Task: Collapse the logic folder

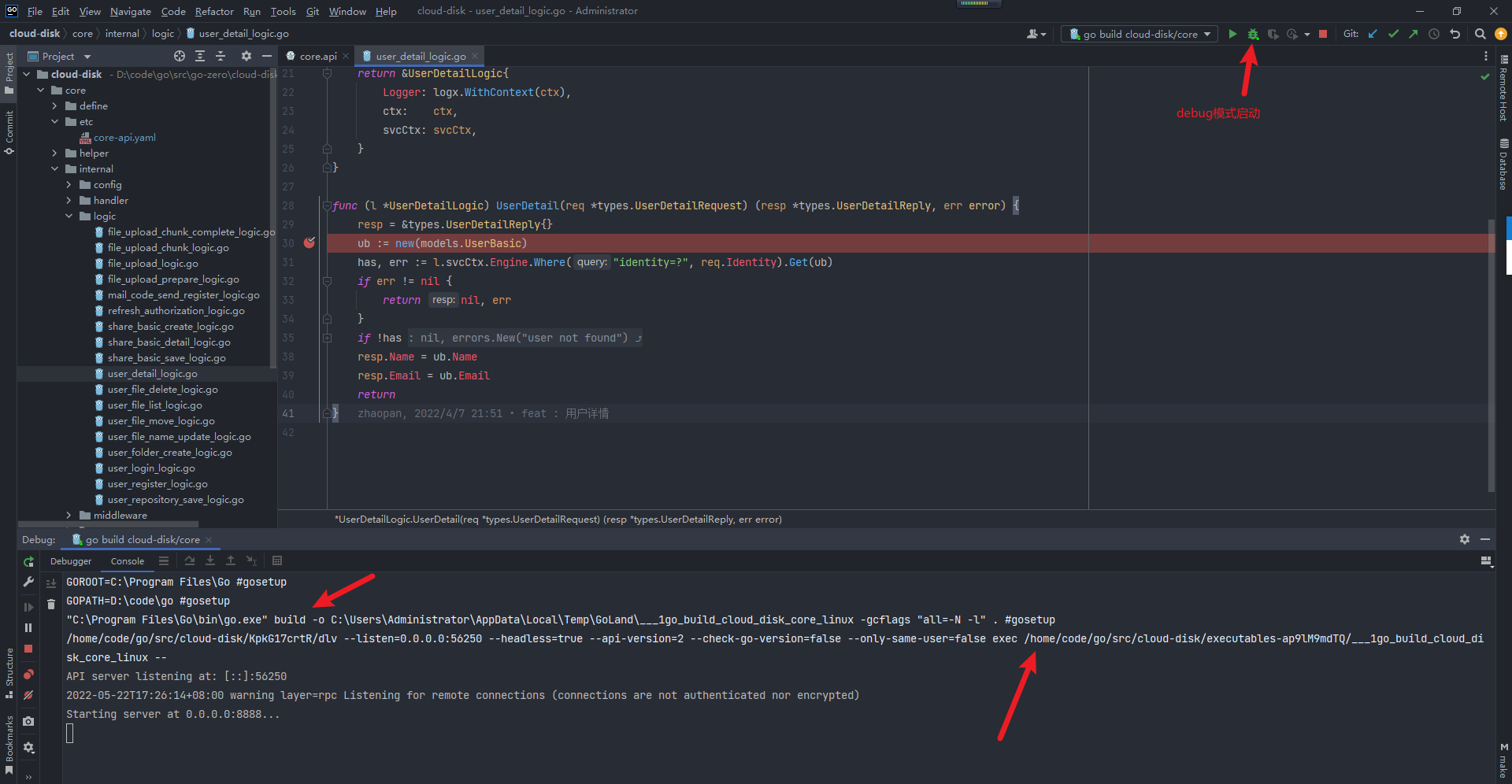Action: click(69, 216)
